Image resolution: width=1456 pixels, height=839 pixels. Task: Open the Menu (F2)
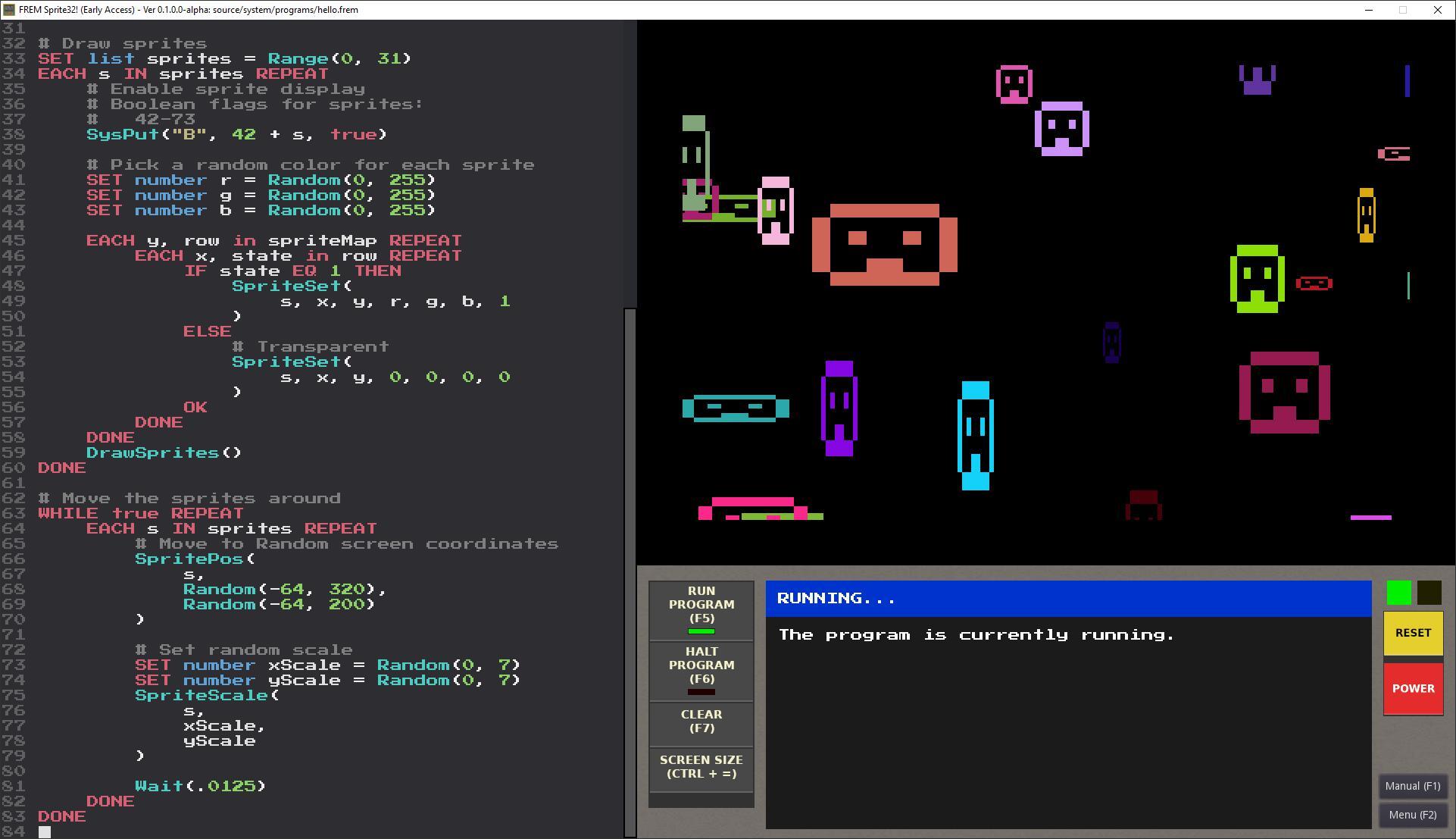click(1412, 815)
